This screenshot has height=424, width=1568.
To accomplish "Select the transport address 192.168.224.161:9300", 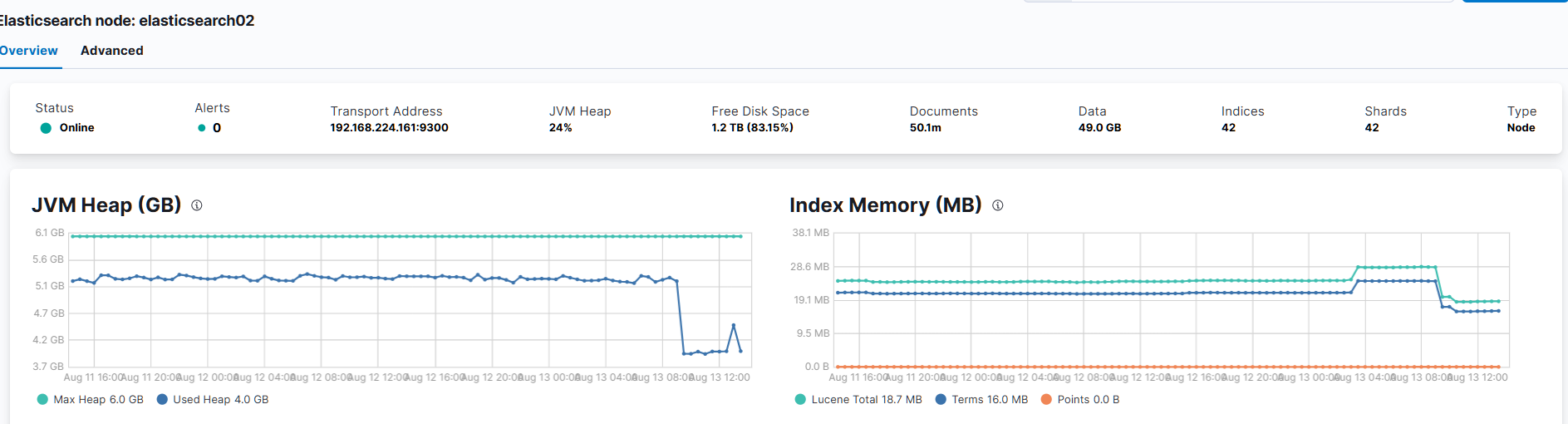I will pyautogui.click(x=389, y=128).
